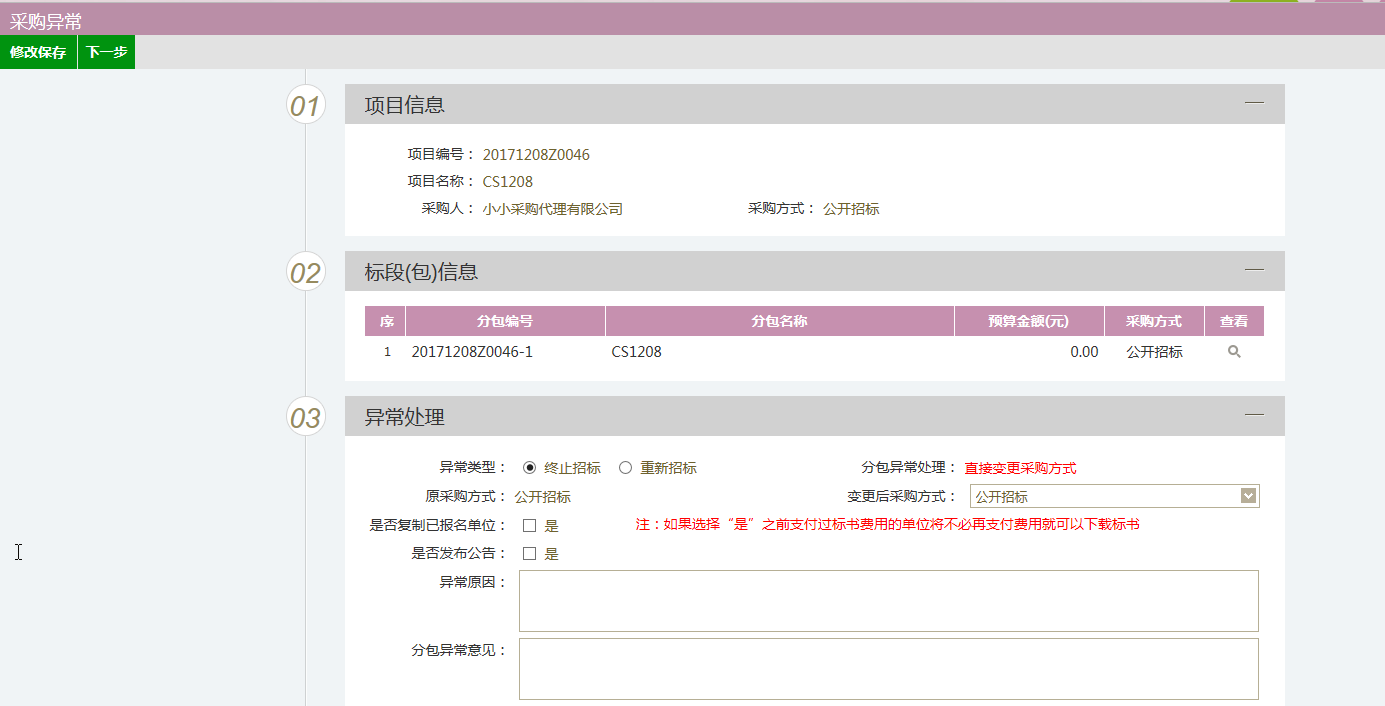Click into the 异常原因 text area
1385x706 pixels.
point(888,601)
